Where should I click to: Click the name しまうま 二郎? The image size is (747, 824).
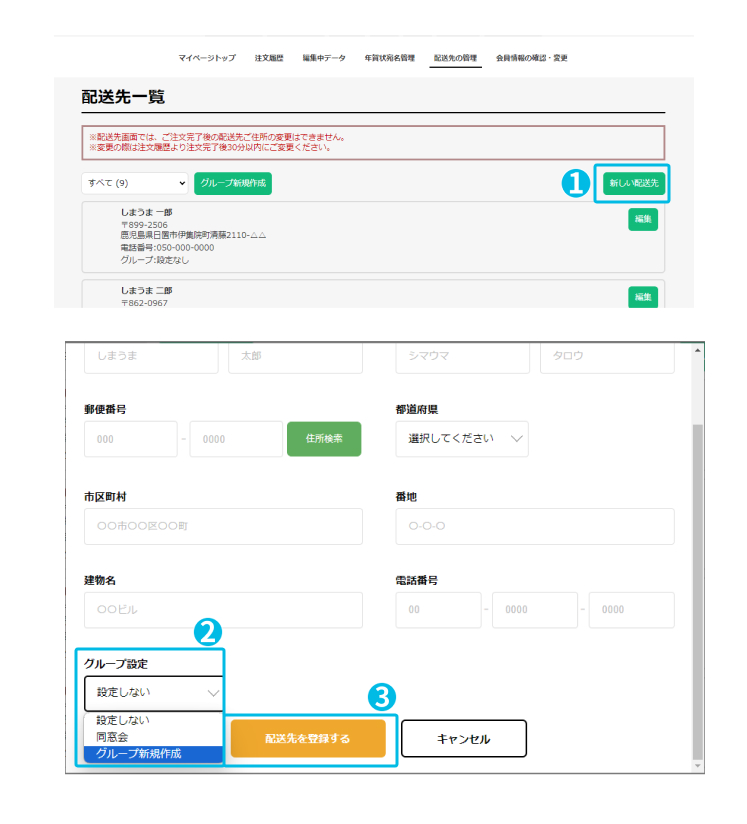(x=147, y=291)
